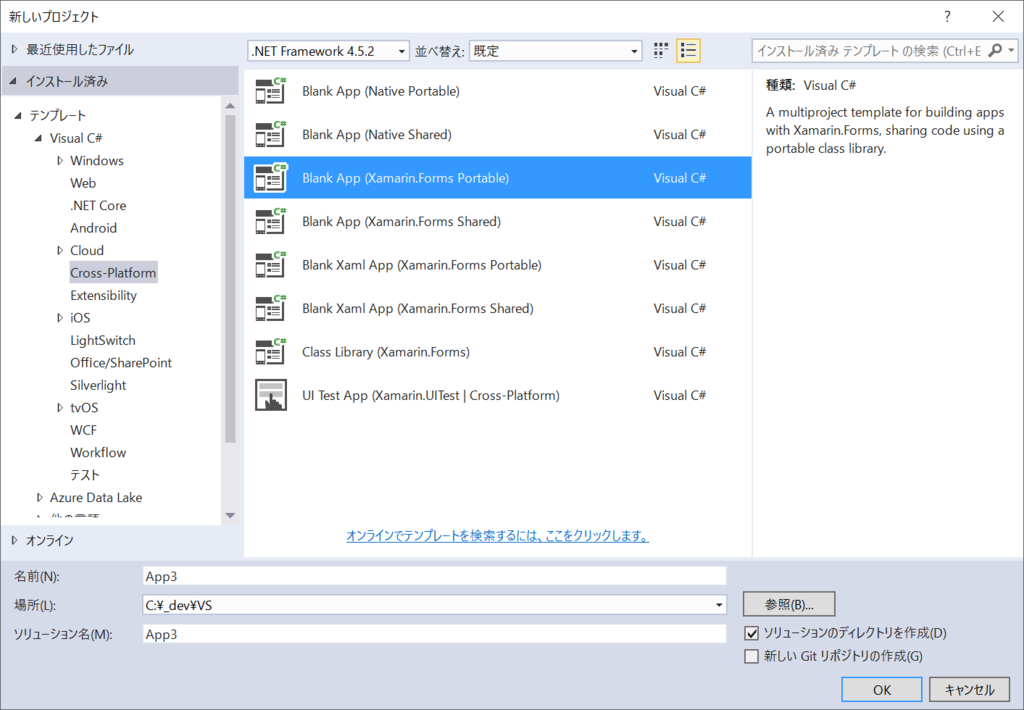This screenshot has height=710, width=1024.
Task: Click the OK button
Action: tap(882, 690)
